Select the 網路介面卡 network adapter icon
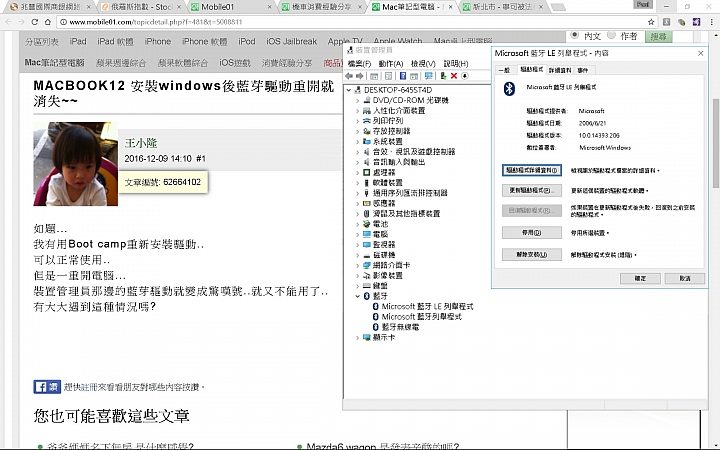 [366, 265]
